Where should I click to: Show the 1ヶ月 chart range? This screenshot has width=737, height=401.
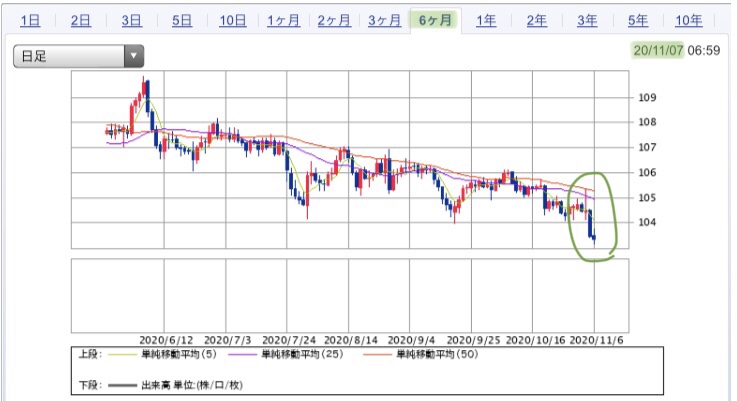pos(283,21)
